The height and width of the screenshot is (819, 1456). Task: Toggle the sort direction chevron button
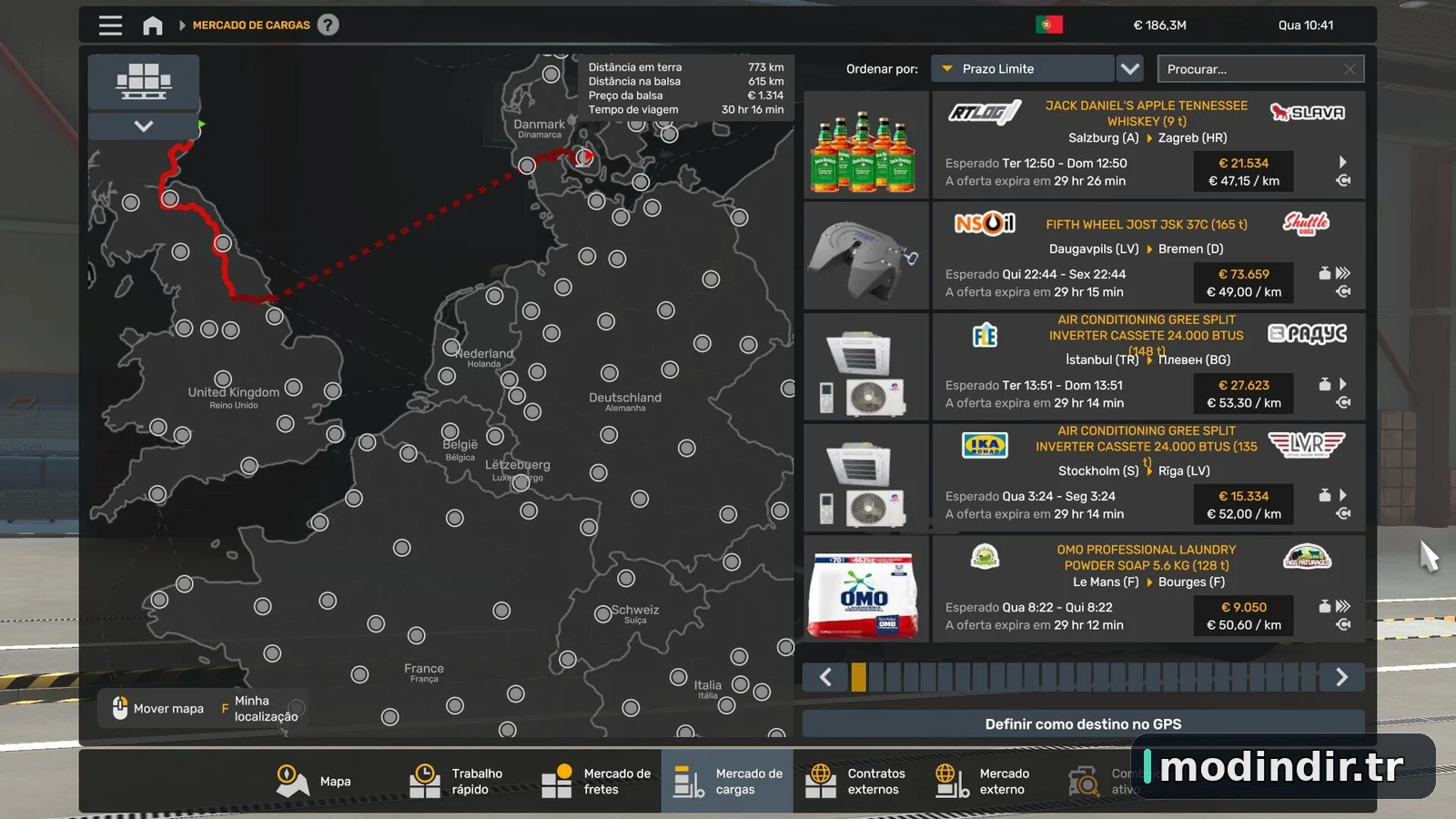click(1129, 68)
